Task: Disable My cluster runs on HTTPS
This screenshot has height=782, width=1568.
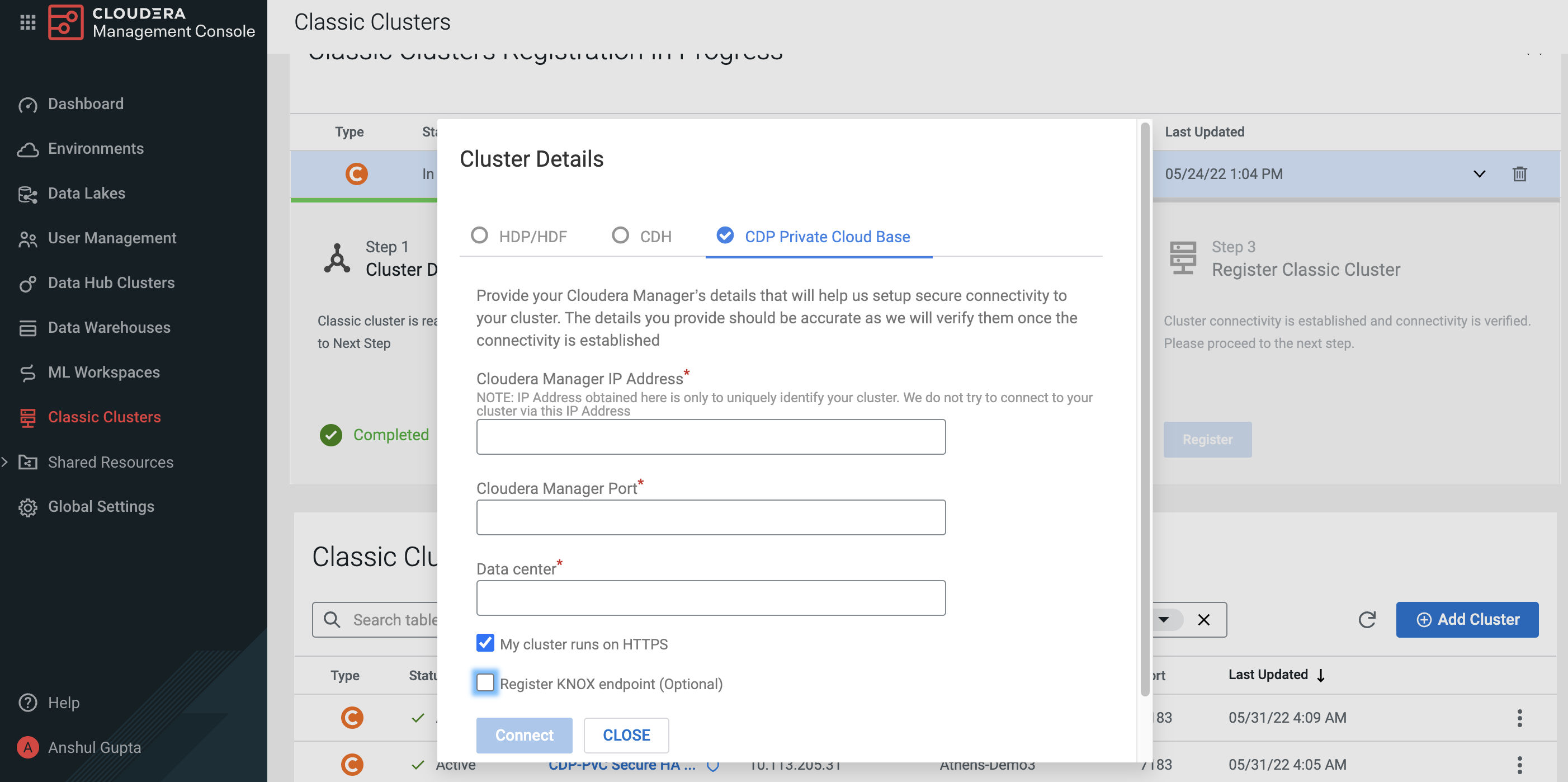Action: (485, 643)
